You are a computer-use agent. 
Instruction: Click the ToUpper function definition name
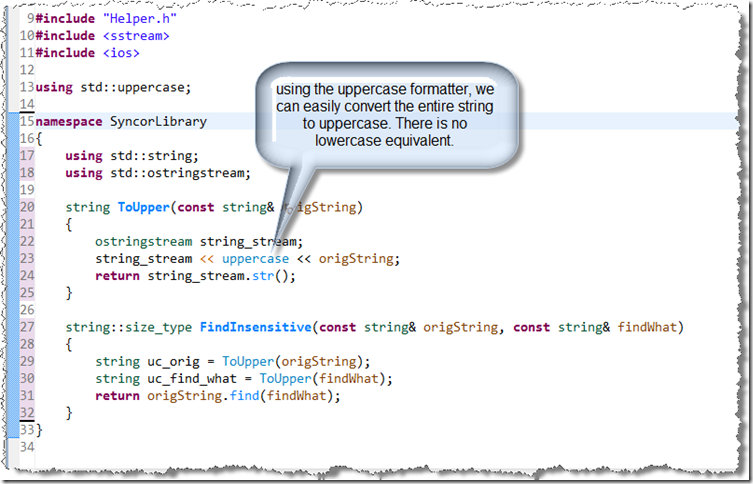pos(144,207)
